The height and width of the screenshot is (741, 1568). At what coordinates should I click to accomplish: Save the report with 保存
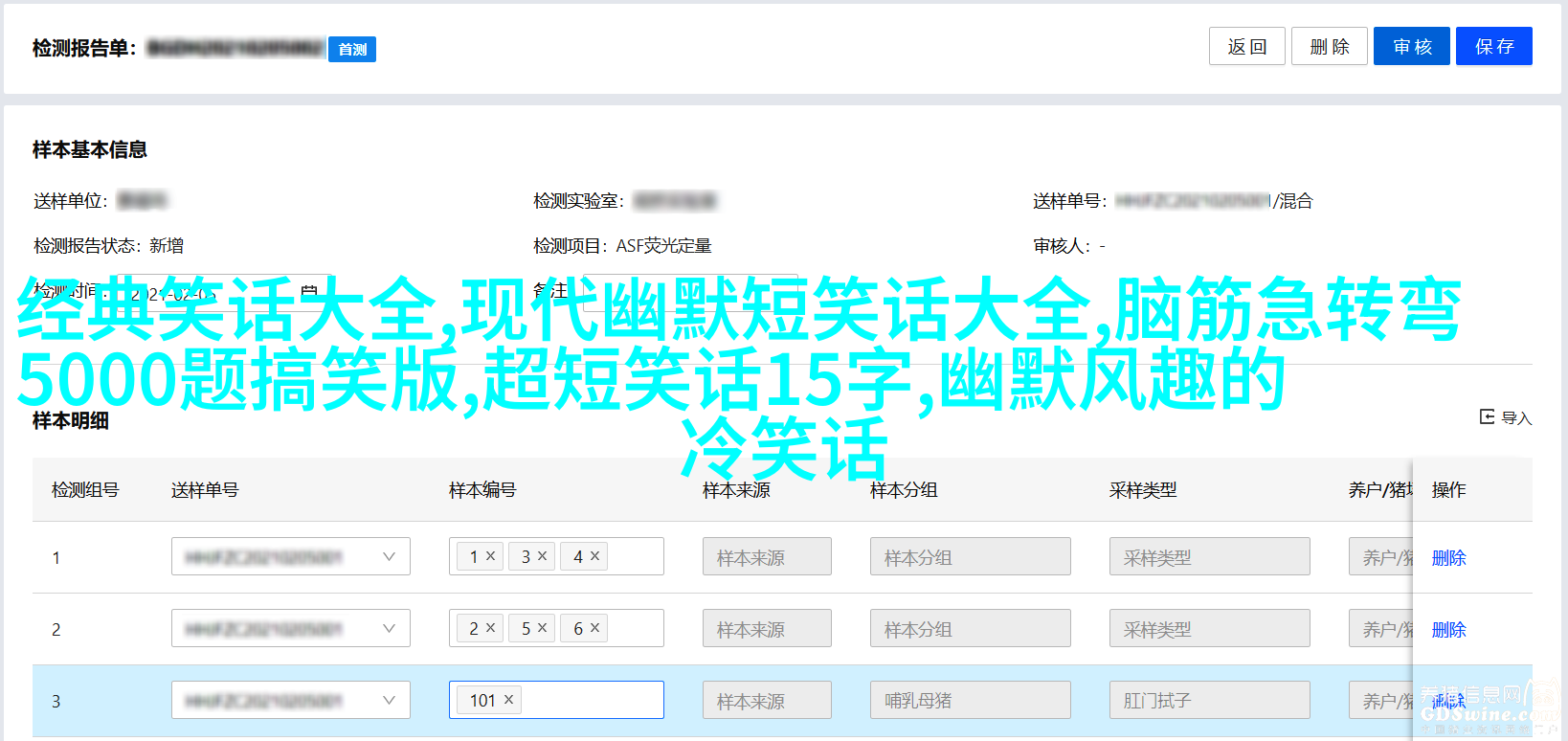(x=1493, y=46)
